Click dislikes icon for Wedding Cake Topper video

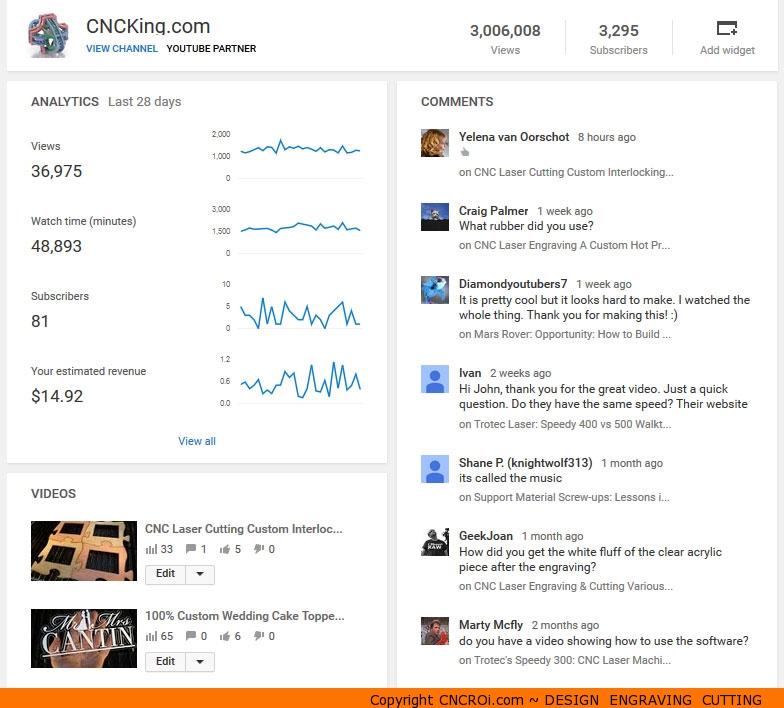coord(258,636)
